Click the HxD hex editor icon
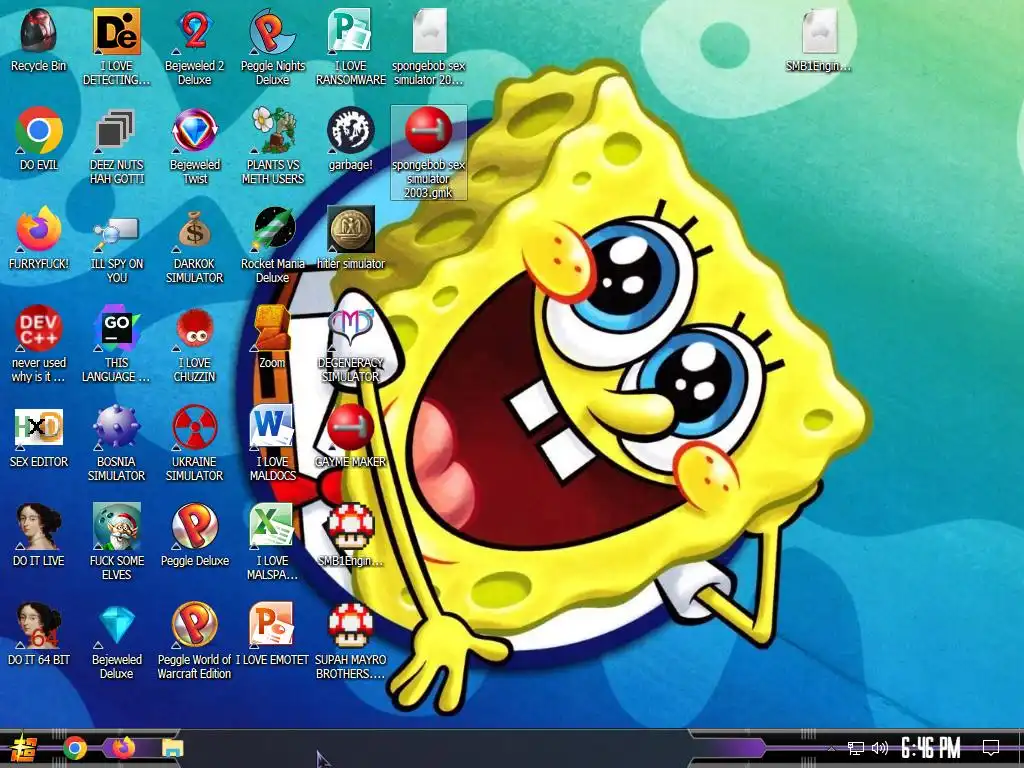Image resolution: width=1024 pixels, height=768 pixels. point(39,427)
